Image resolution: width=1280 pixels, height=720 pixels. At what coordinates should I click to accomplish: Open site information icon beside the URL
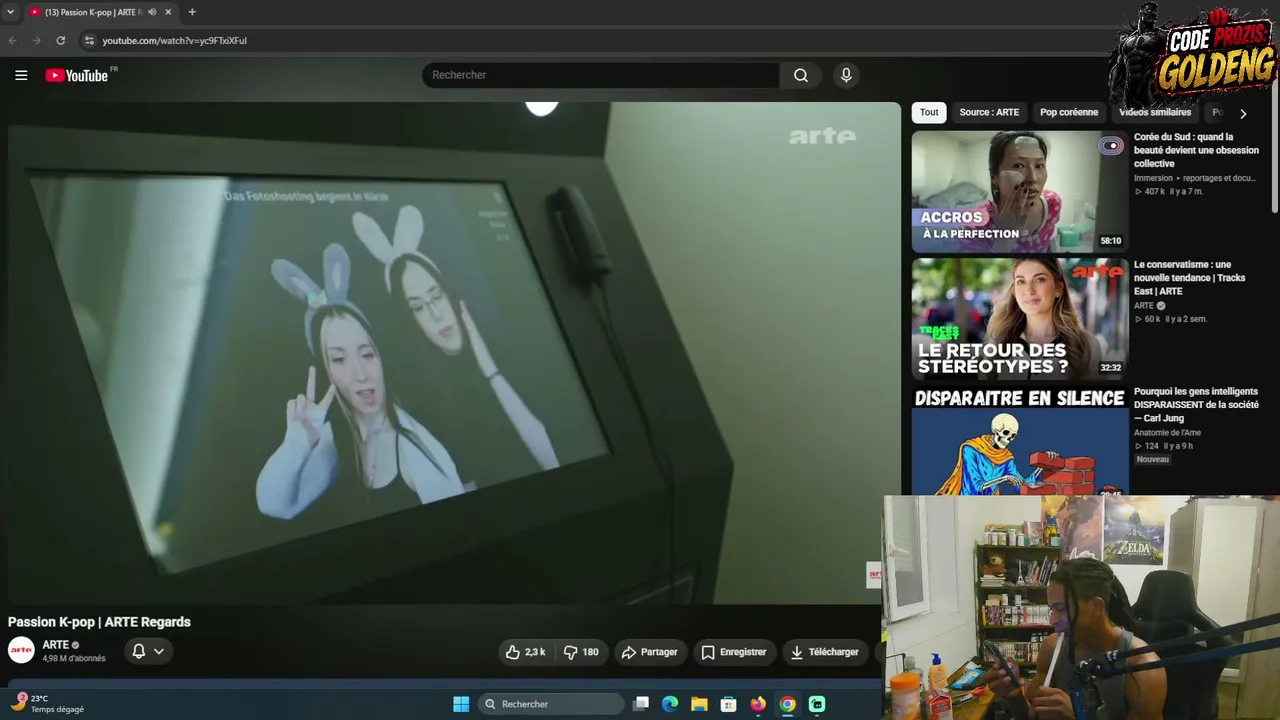tap(89, 41)
